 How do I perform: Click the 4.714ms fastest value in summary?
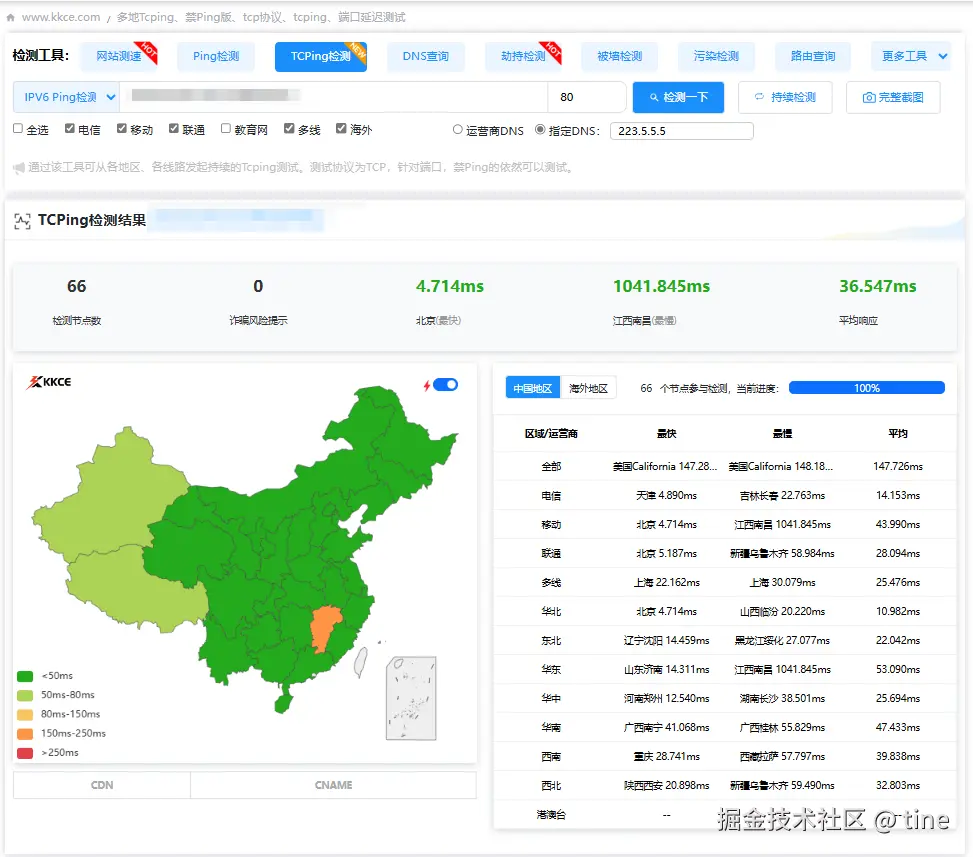point(450,287)
